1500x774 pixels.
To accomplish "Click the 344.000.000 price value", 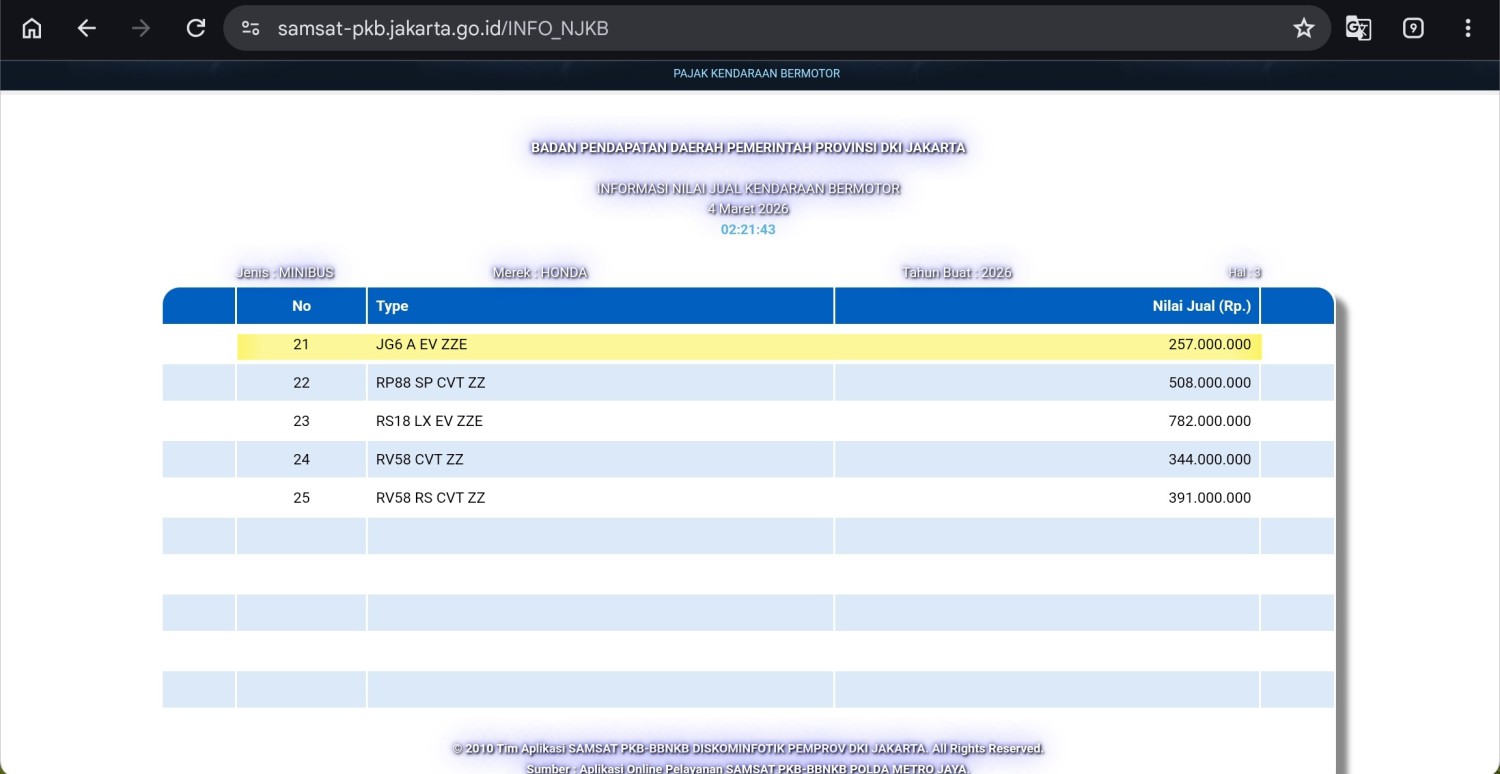I will (x=1209, y=460).
